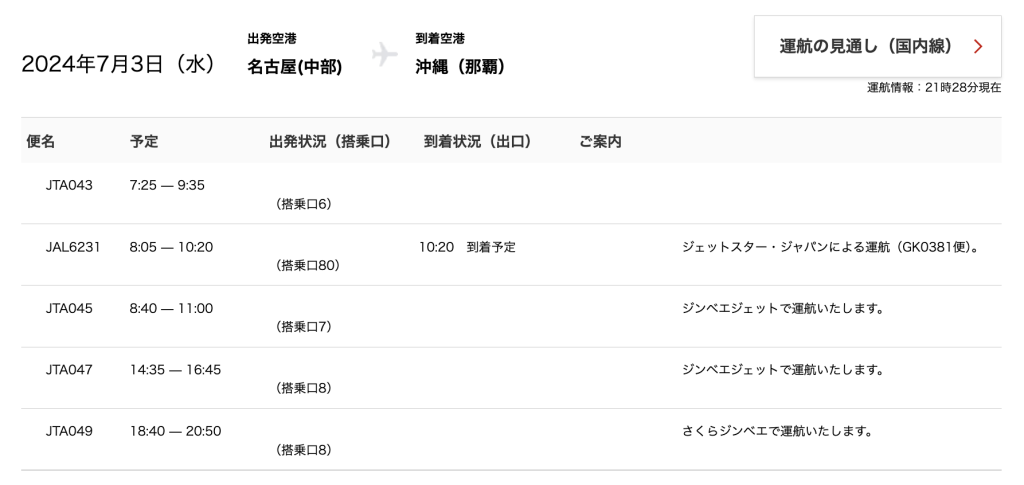Viewport: 1024px width, 485px height.
Task: Click the date 2024年7月3日（水）
Action: tap(119, 65)
